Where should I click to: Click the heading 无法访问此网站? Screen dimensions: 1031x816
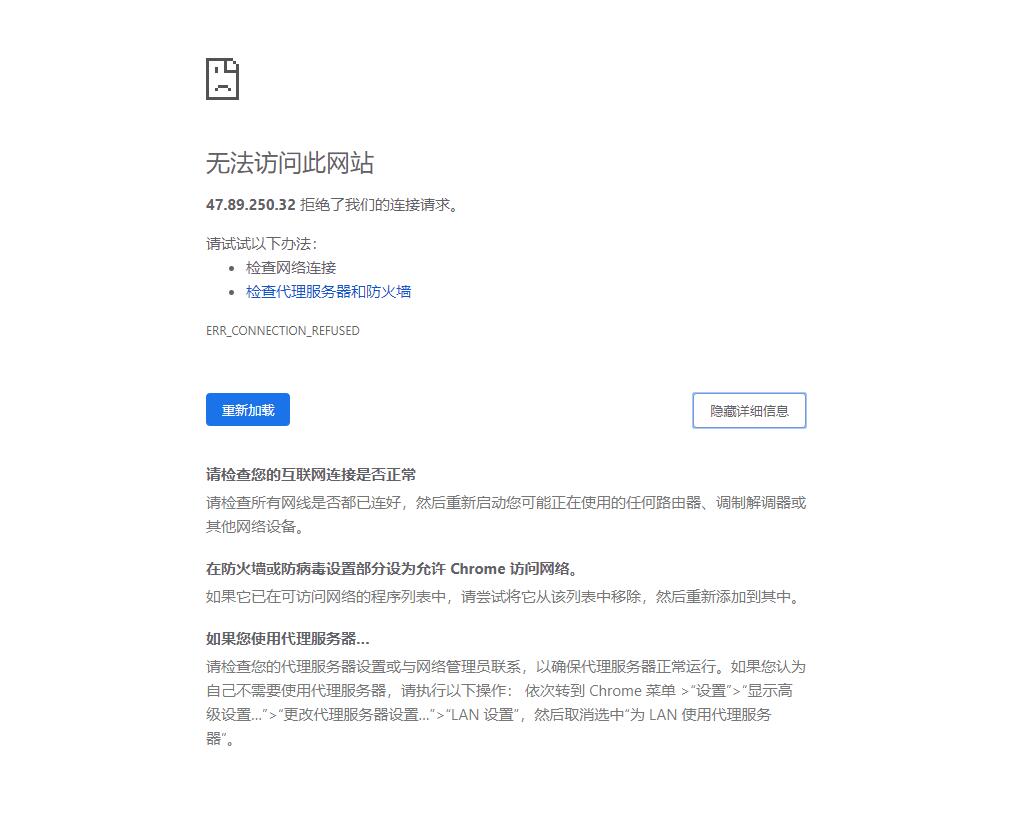click(x=290, y=162)
